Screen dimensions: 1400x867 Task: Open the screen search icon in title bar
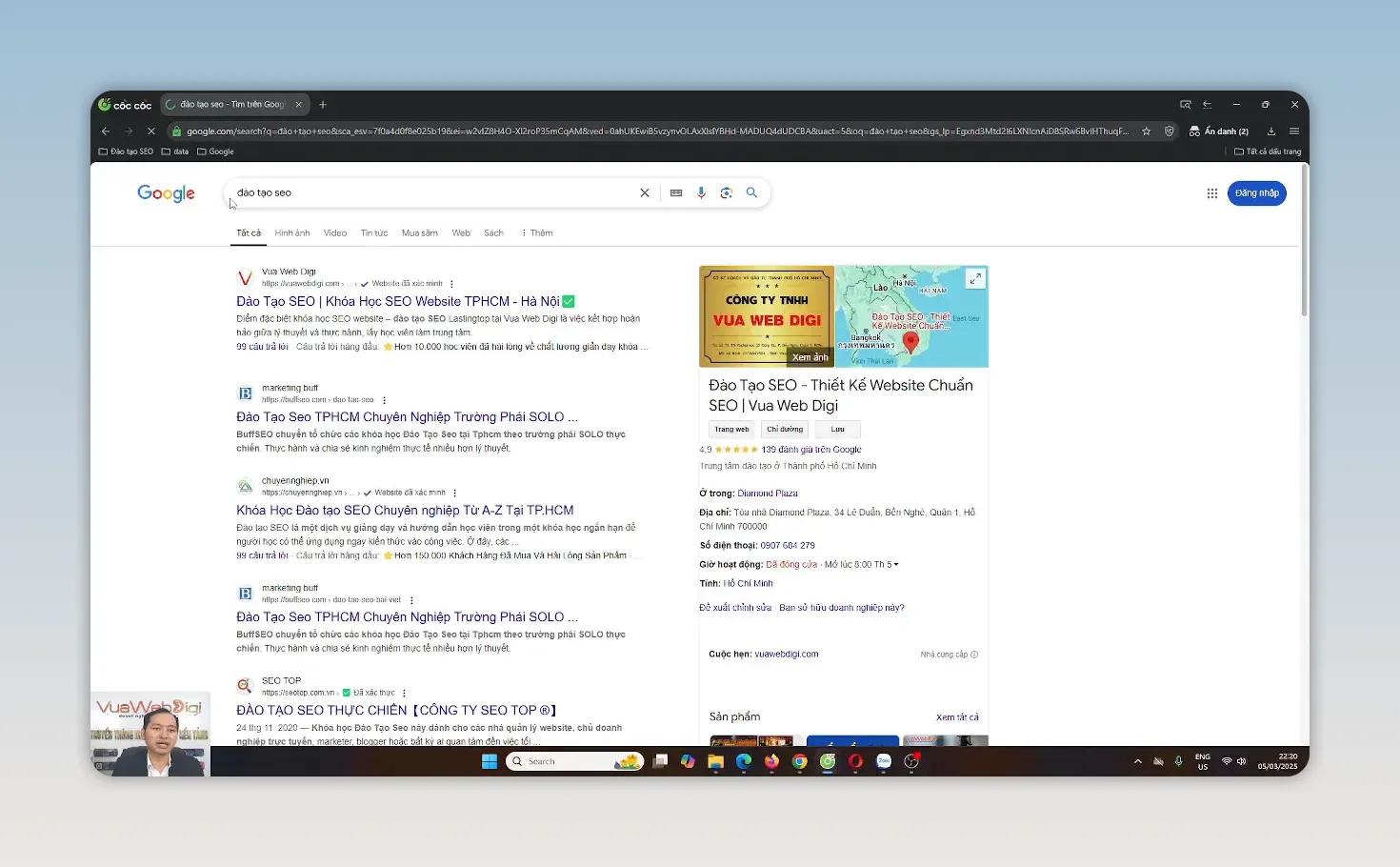pos(1185,105)
